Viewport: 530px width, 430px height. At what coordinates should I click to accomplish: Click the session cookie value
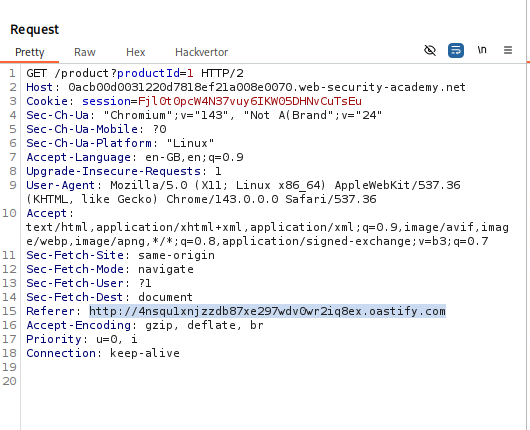coord(250,101)
